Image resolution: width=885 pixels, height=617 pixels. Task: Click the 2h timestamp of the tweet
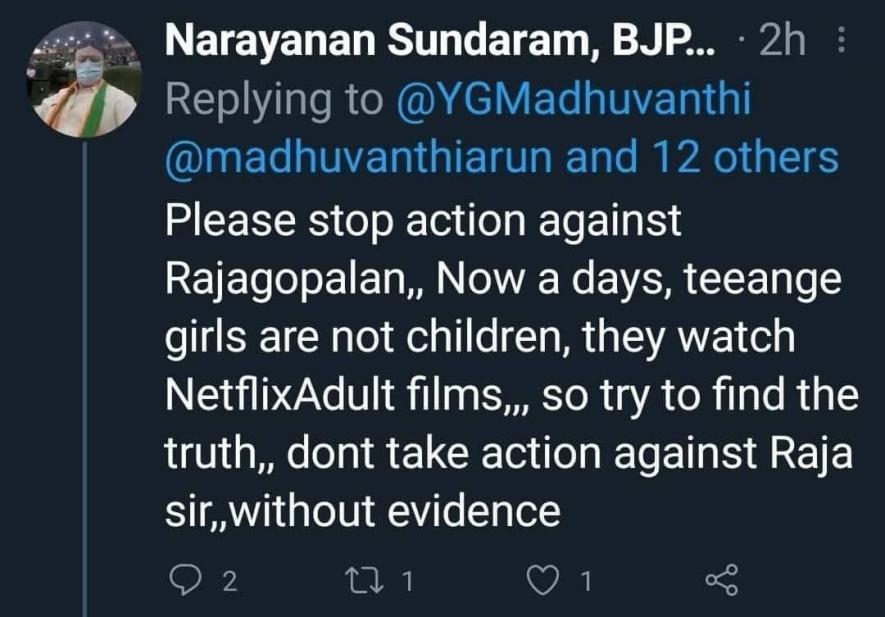click(x=782, y=42)
